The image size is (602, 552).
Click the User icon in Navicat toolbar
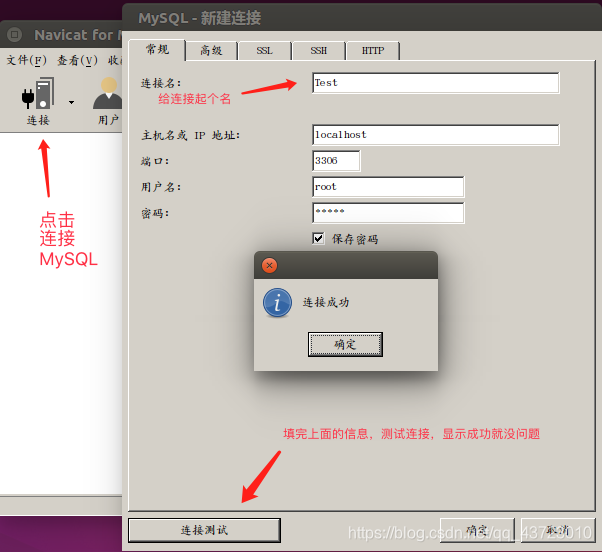click(x=108, y=93)
